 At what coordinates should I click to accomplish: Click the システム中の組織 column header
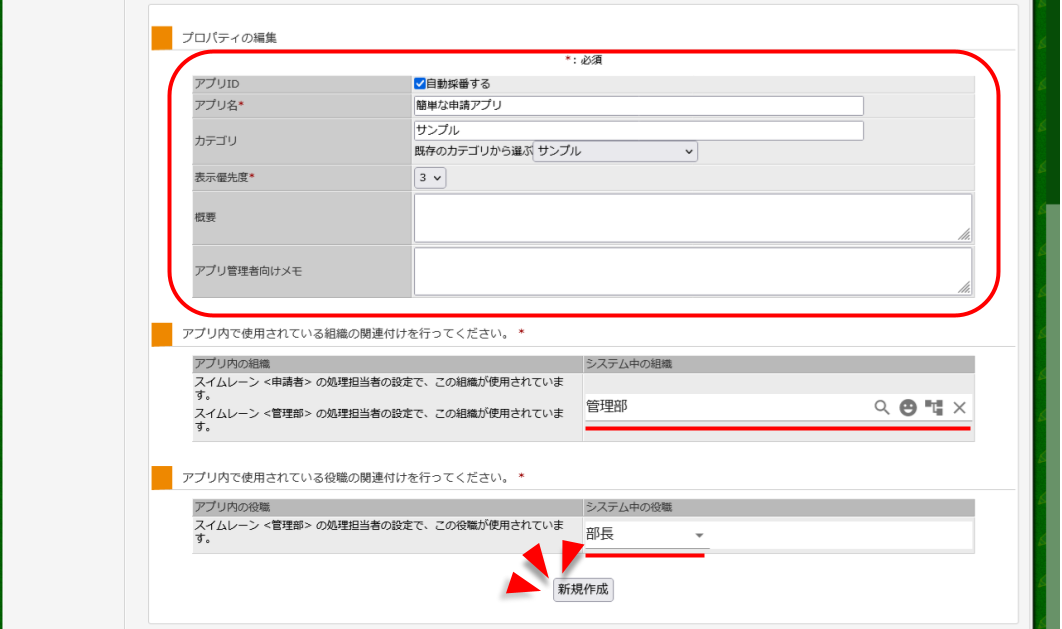[x=779, y=364]
